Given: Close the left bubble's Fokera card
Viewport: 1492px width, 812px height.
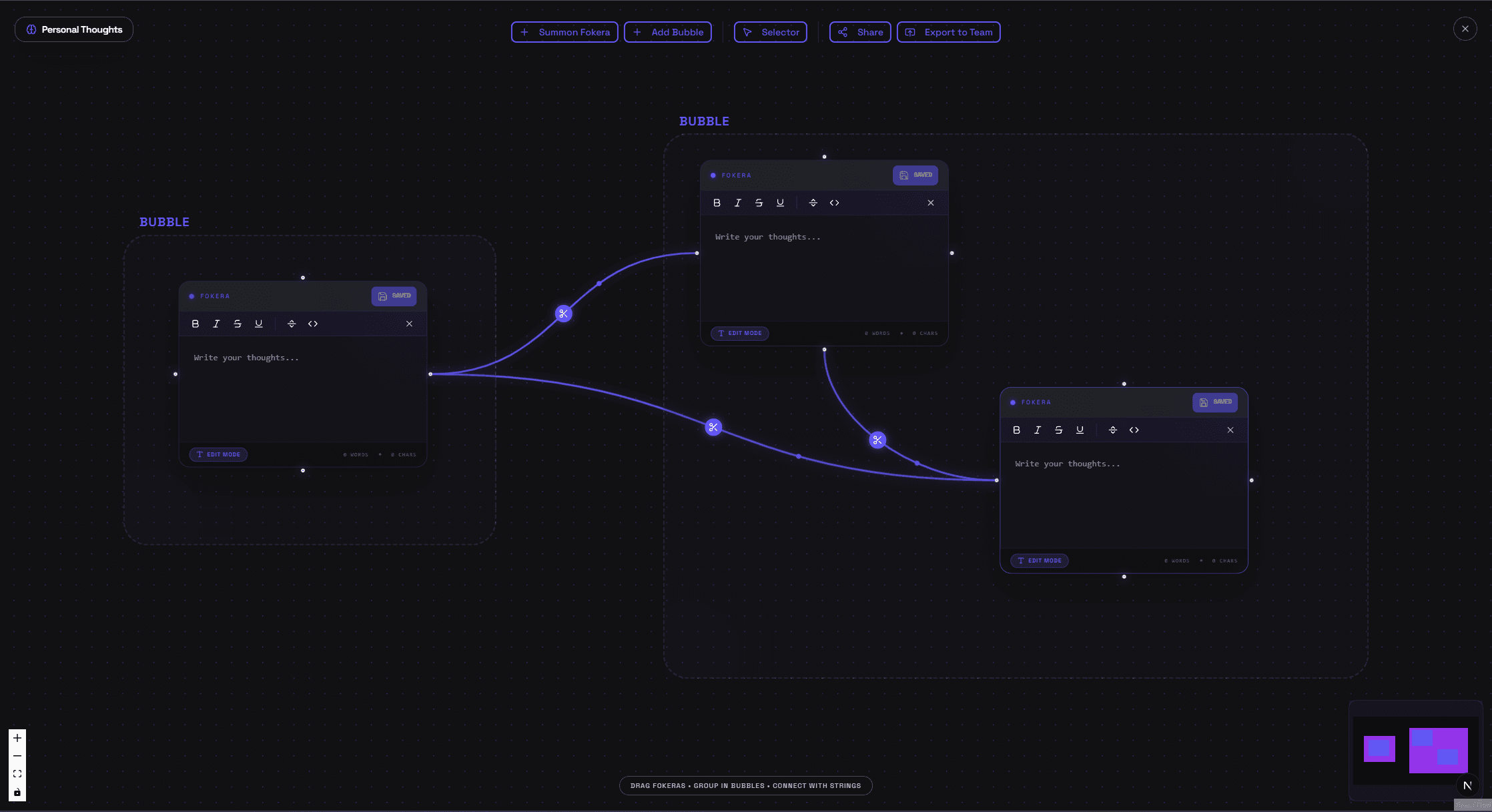Looking at the screenshot, I should [409, 324].
